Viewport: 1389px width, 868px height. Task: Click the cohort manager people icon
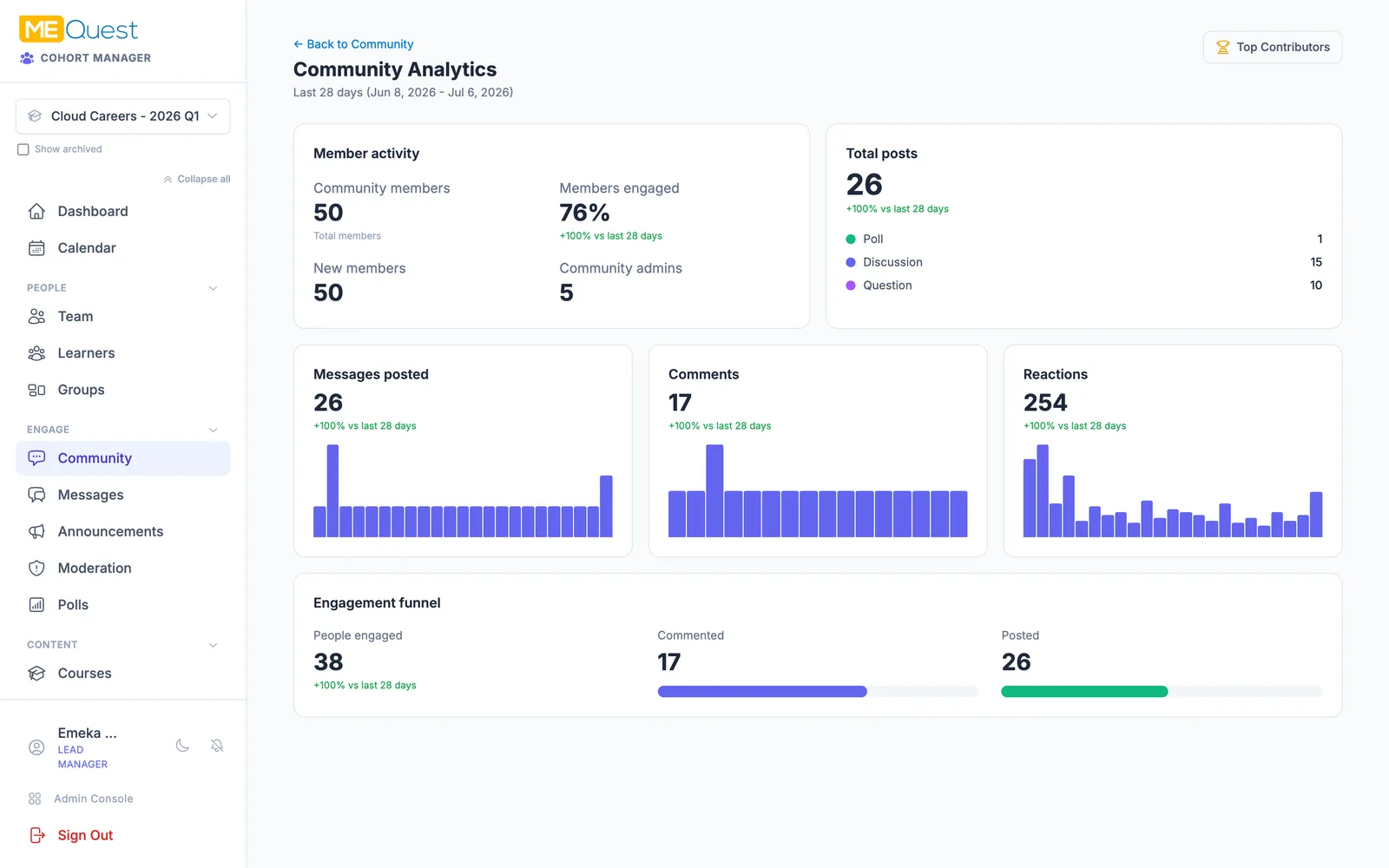[27, 58]
